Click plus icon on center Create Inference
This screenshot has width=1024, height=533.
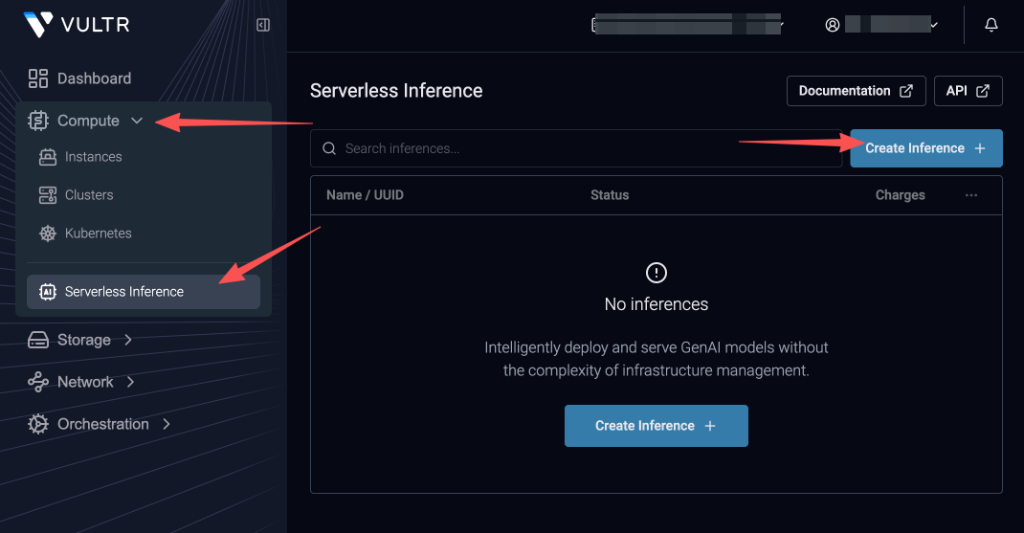pos(710,426)
